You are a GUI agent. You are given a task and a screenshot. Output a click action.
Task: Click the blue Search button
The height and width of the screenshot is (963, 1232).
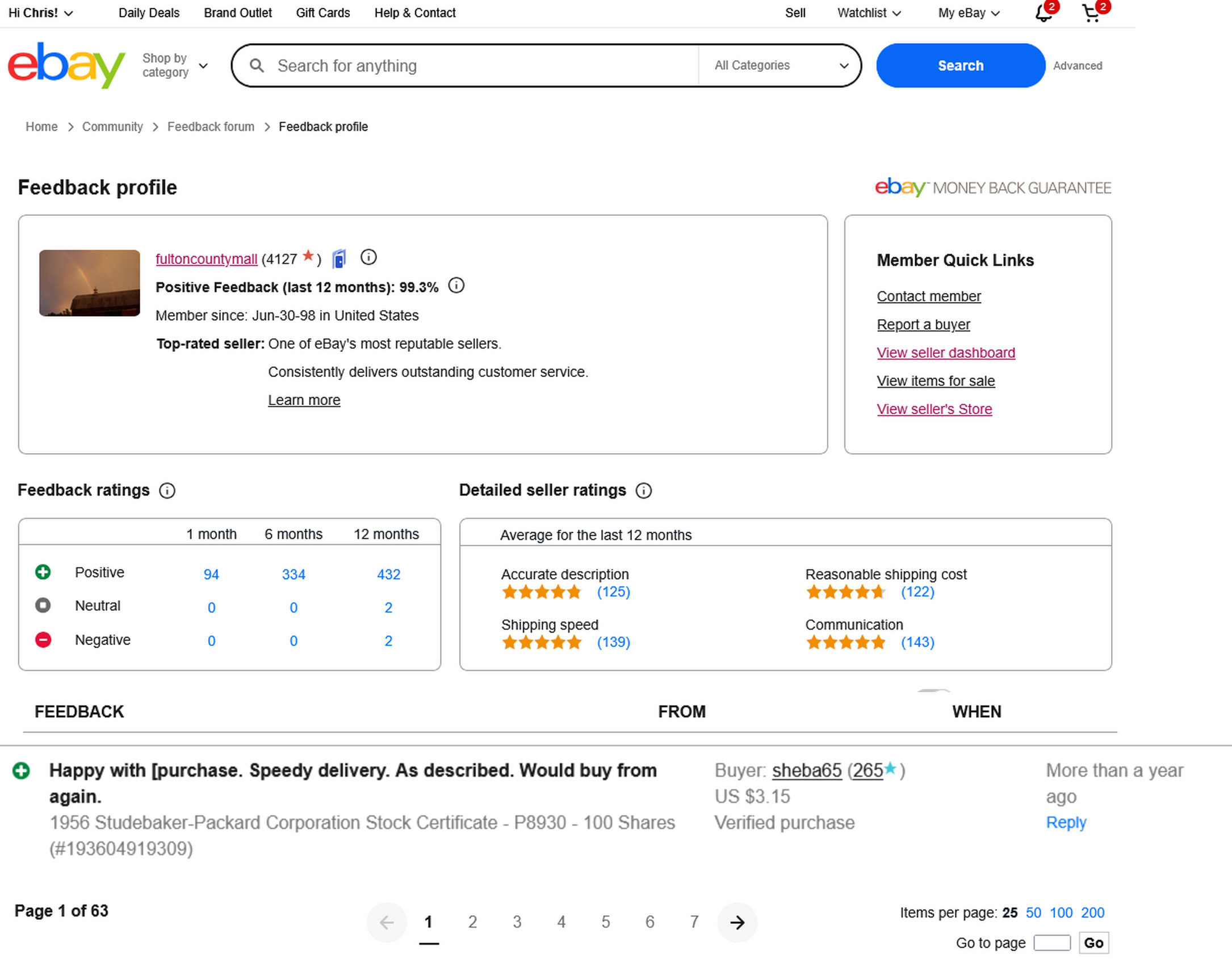click(960, 65)
